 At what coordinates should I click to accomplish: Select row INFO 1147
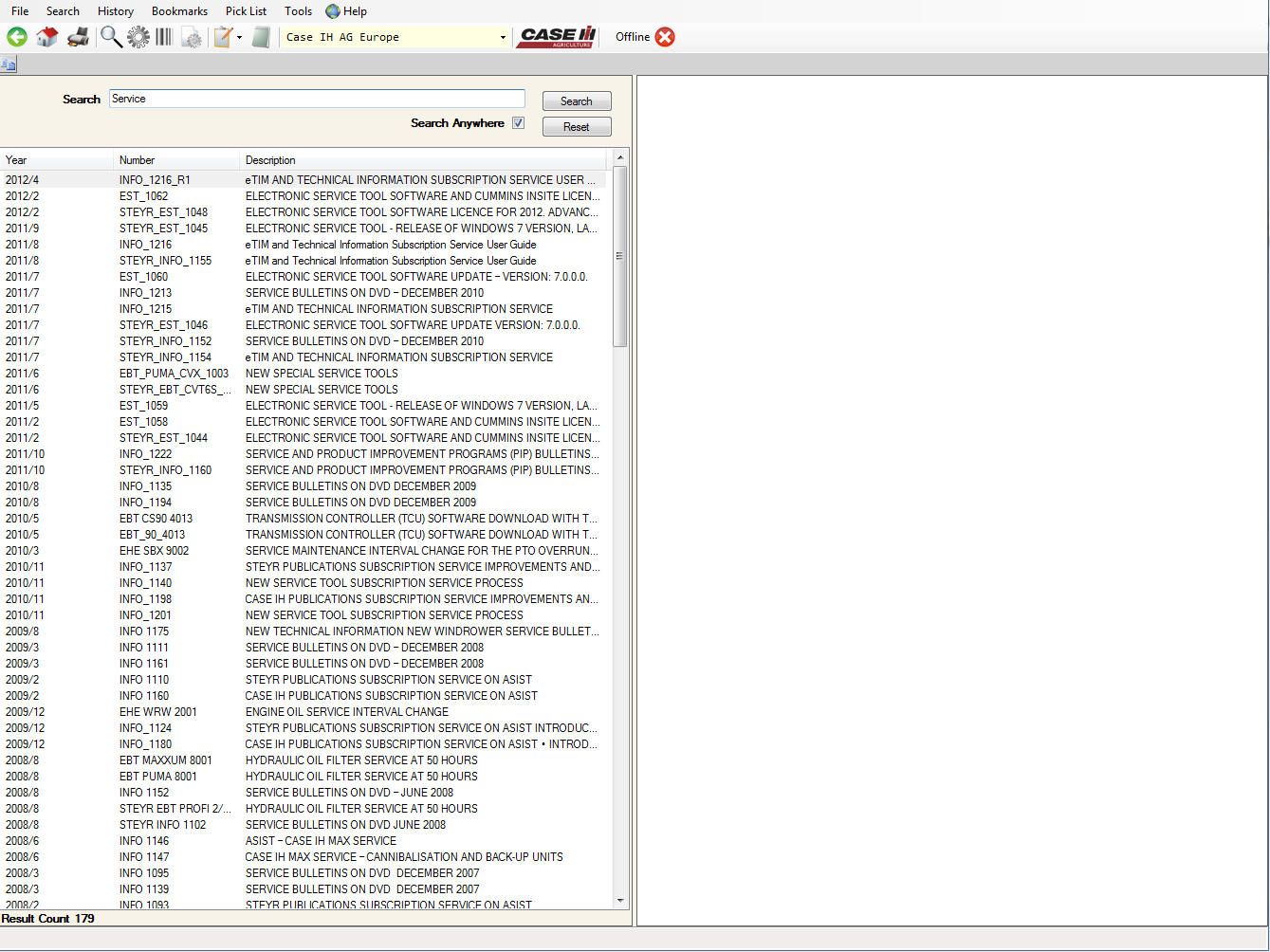coord(304,857)
